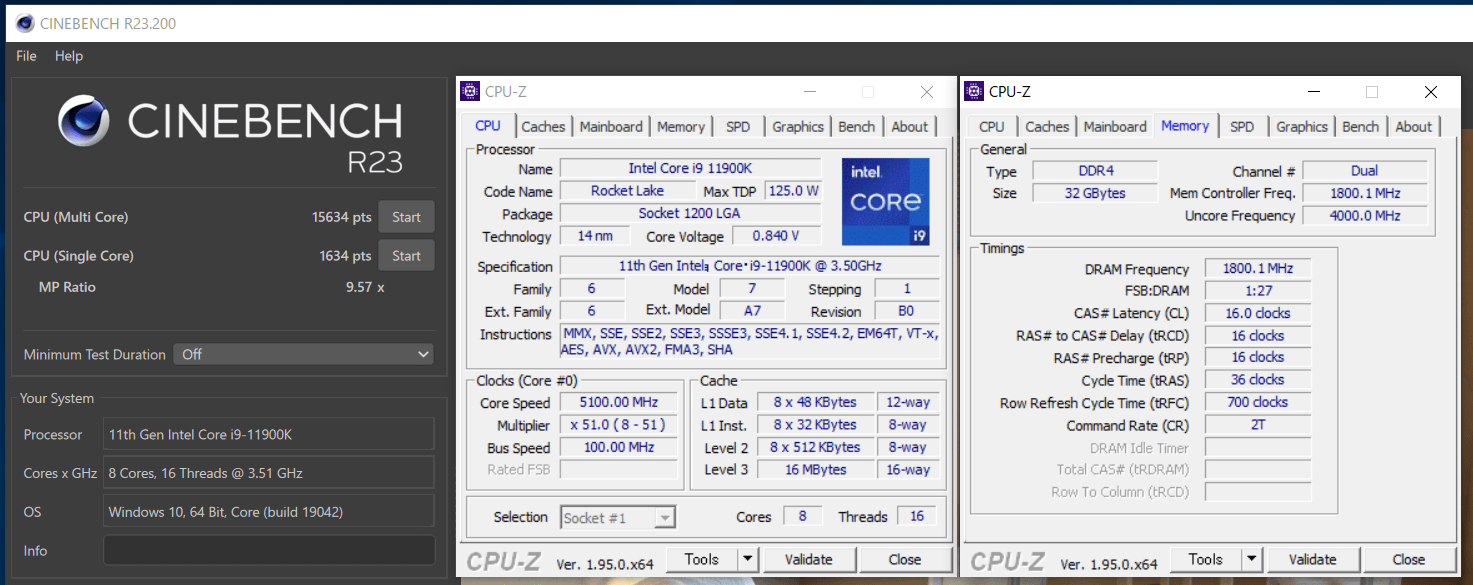The width and height of the screenshot is (1473, 585).
Task: Click the memory Size value '32 GBytes'
Action: tap(1095, 193)
